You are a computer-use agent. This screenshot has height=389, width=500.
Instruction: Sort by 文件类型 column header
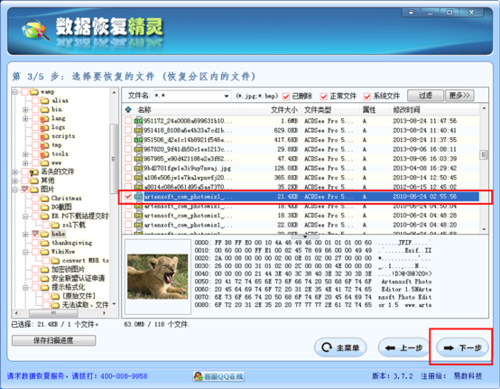pos(318,110)
